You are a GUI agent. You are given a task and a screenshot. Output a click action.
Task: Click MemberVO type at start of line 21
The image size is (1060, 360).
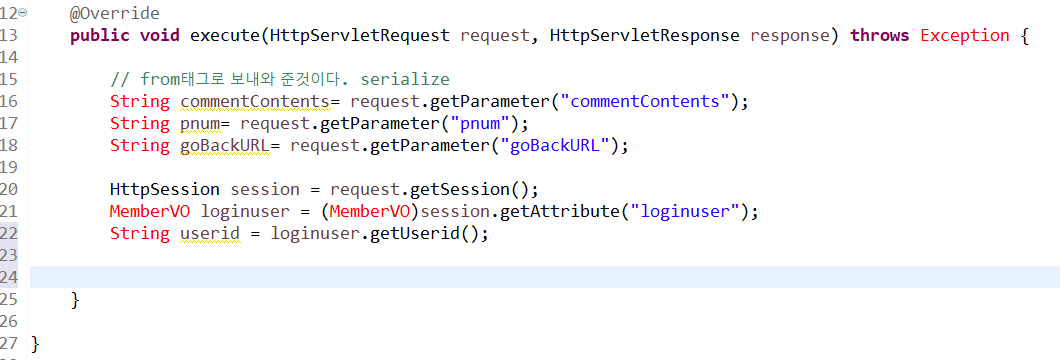(150, 211)
